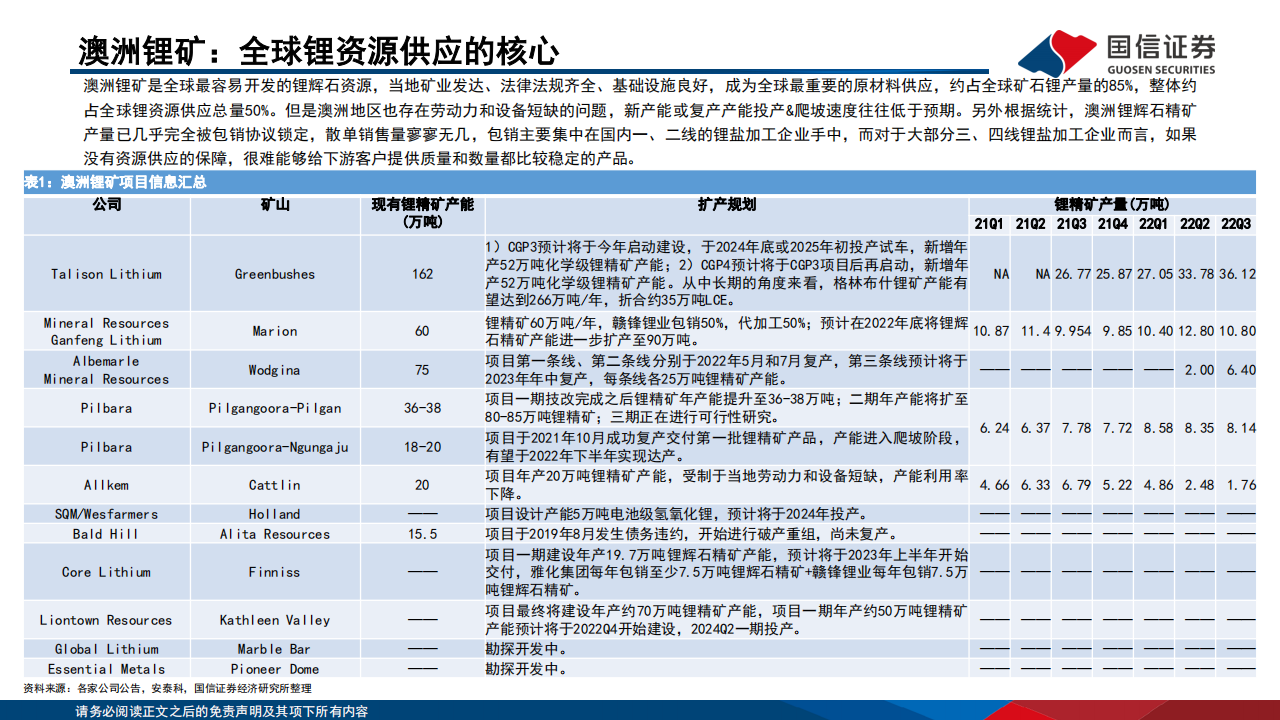This screenshot has width=1280, height=720.
Task: Select the Essential Metals company cell
Action: tap(107, 669)
